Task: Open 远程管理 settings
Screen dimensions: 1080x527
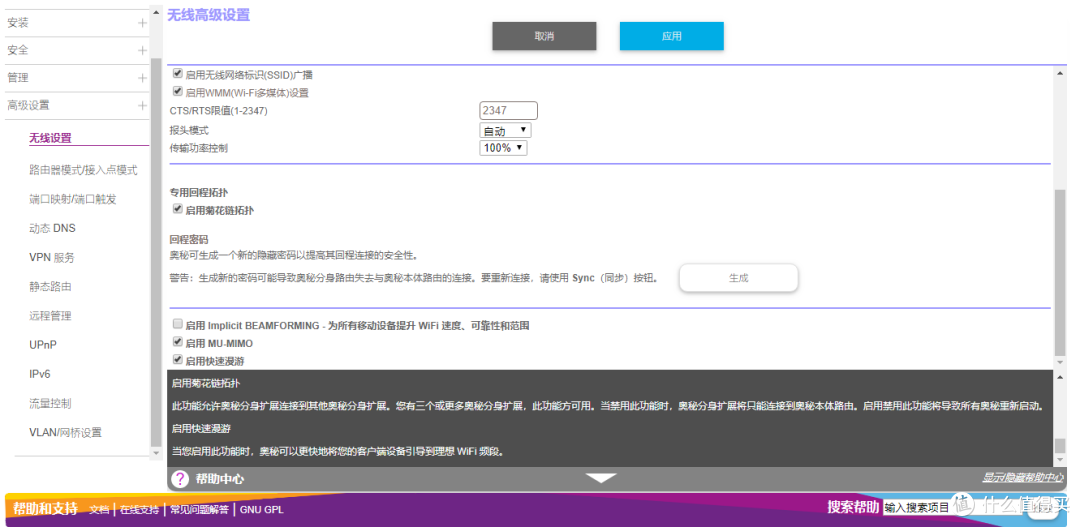Action: 50,316
